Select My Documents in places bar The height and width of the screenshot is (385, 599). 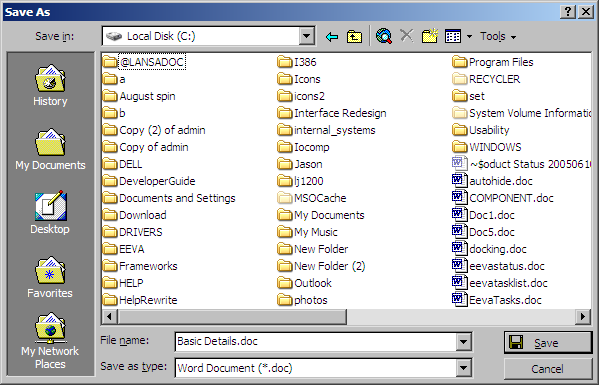click(x=50, y=150)
